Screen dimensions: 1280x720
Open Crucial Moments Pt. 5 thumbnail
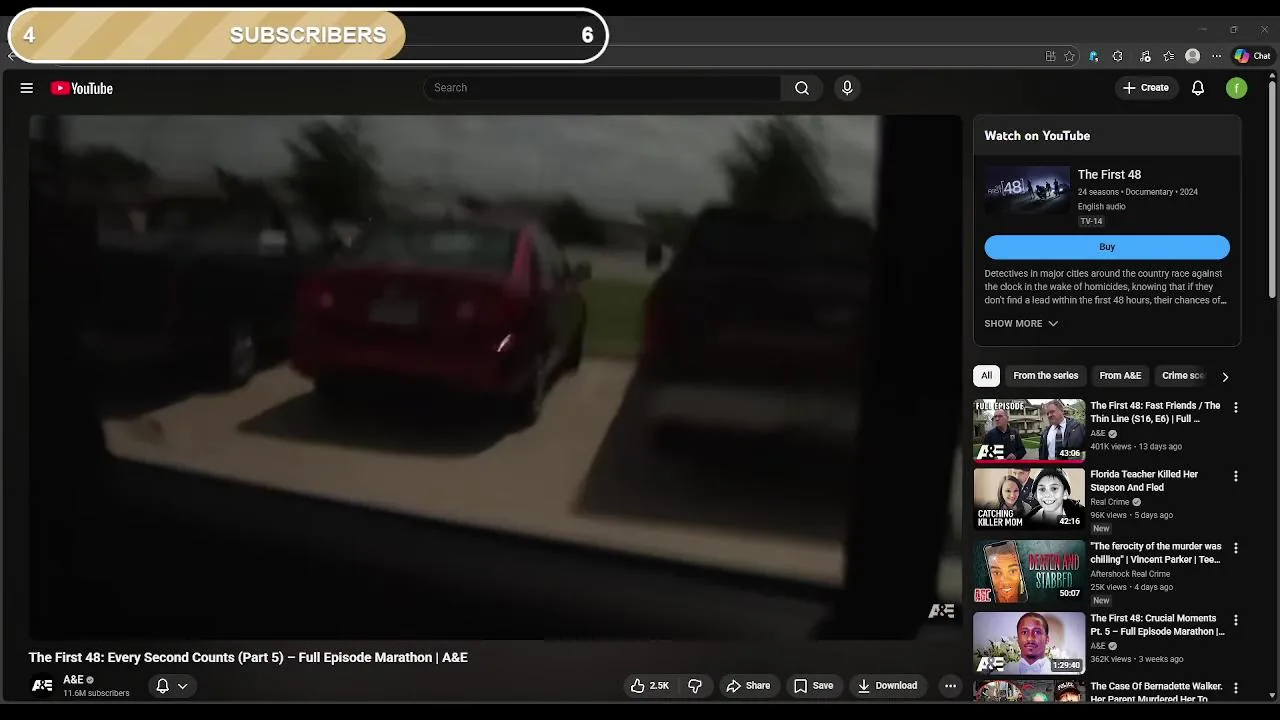1029,642
